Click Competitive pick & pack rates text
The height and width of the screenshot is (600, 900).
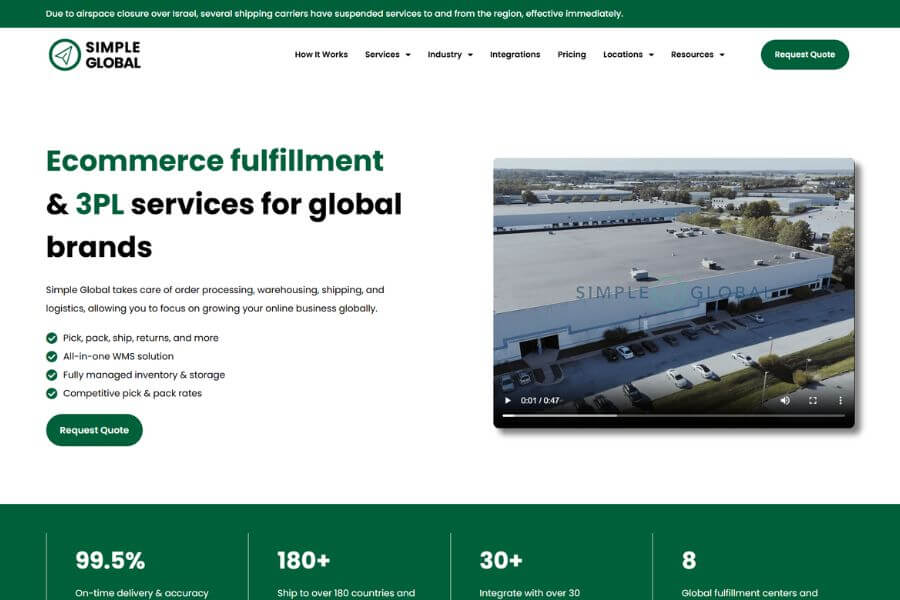[x=133, y=393]
